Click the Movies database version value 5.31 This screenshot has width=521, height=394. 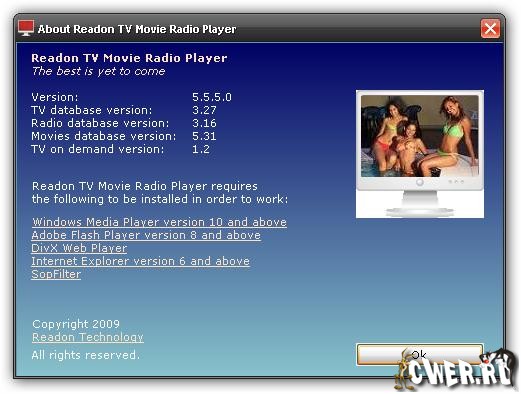pyautogui.click(x=204, y=136)
